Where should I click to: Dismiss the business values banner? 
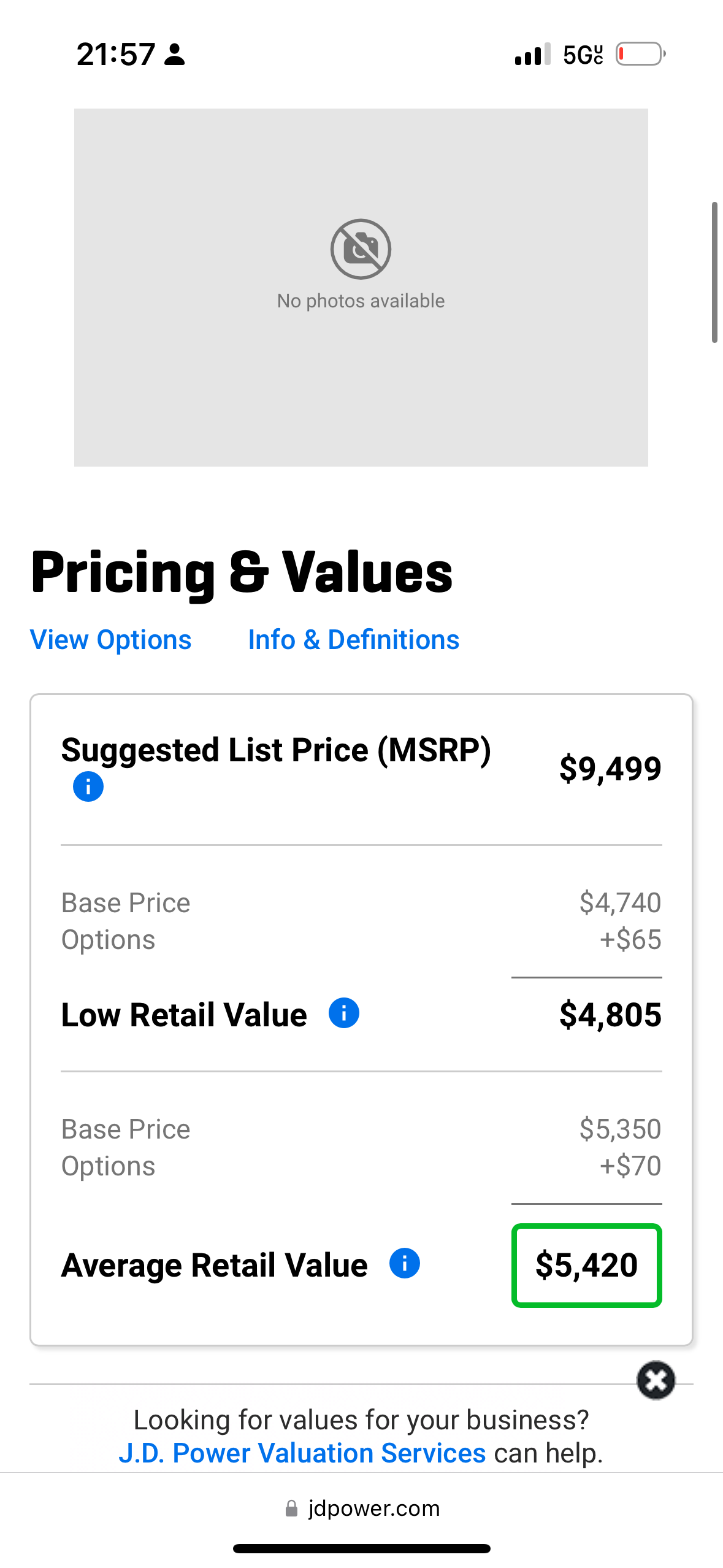coord(656,1380)
